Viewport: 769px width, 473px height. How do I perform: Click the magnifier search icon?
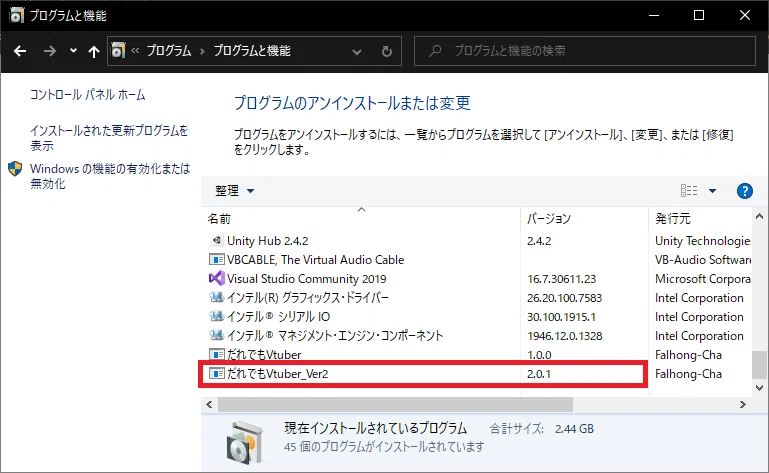435,51
